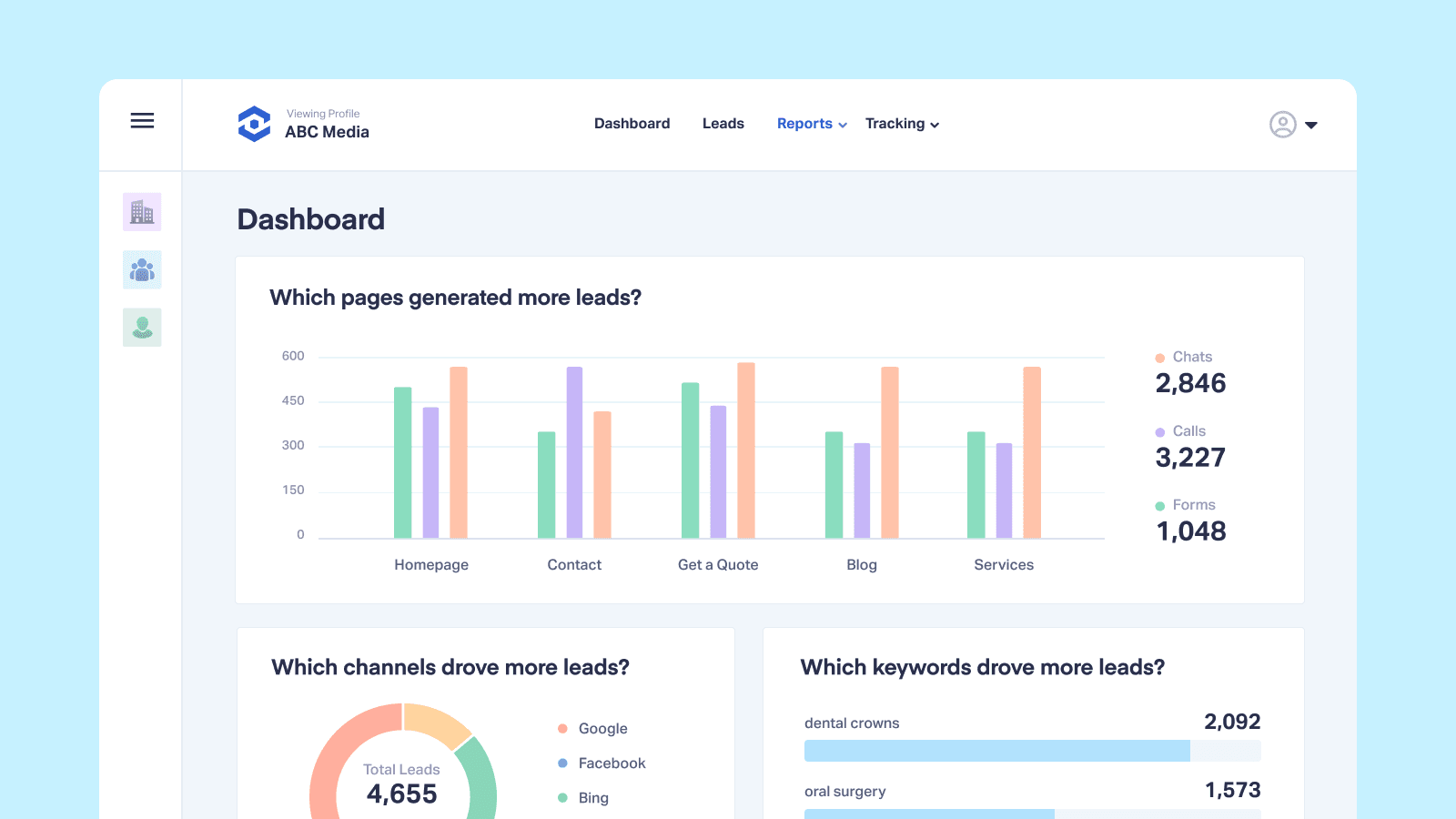Click the user profile avatar icon
This screenshot has width=1456, height=819.
[1281, 125]
